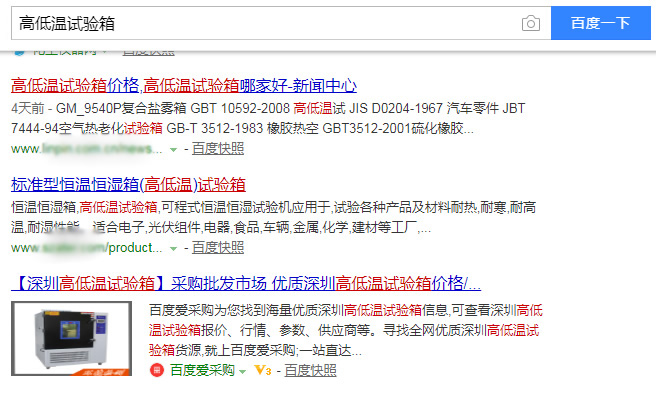
Task: Click the camera image-search icon
Action: point(530,23)
